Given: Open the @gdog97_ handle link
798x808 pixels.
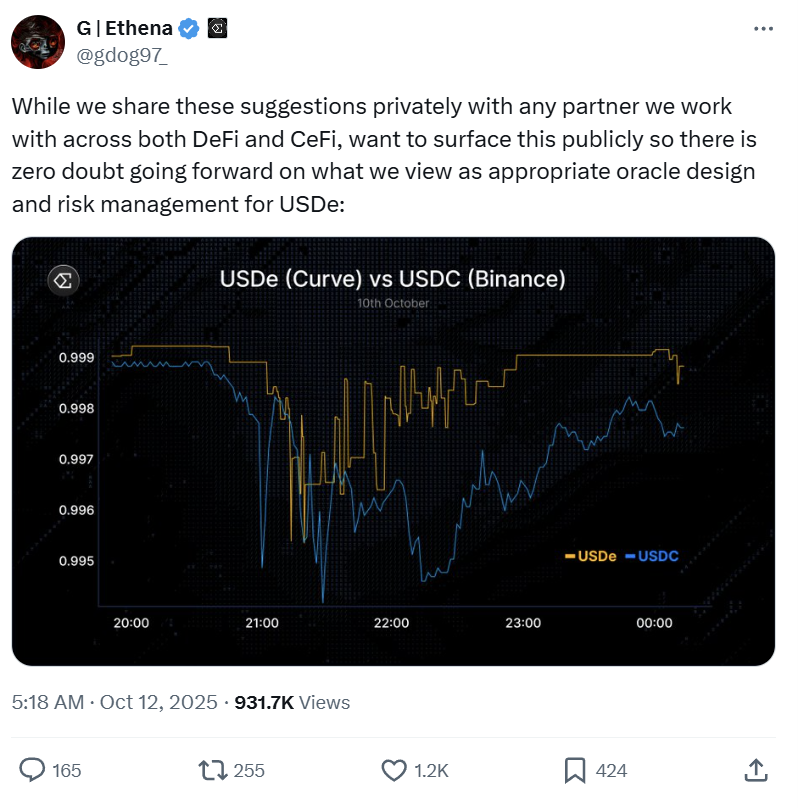Looking at the screenshot, I should (120, 54).
